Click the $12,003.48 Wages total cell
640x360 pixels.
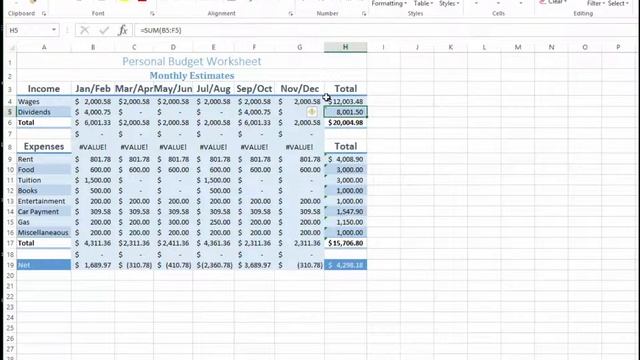point(346,102)
